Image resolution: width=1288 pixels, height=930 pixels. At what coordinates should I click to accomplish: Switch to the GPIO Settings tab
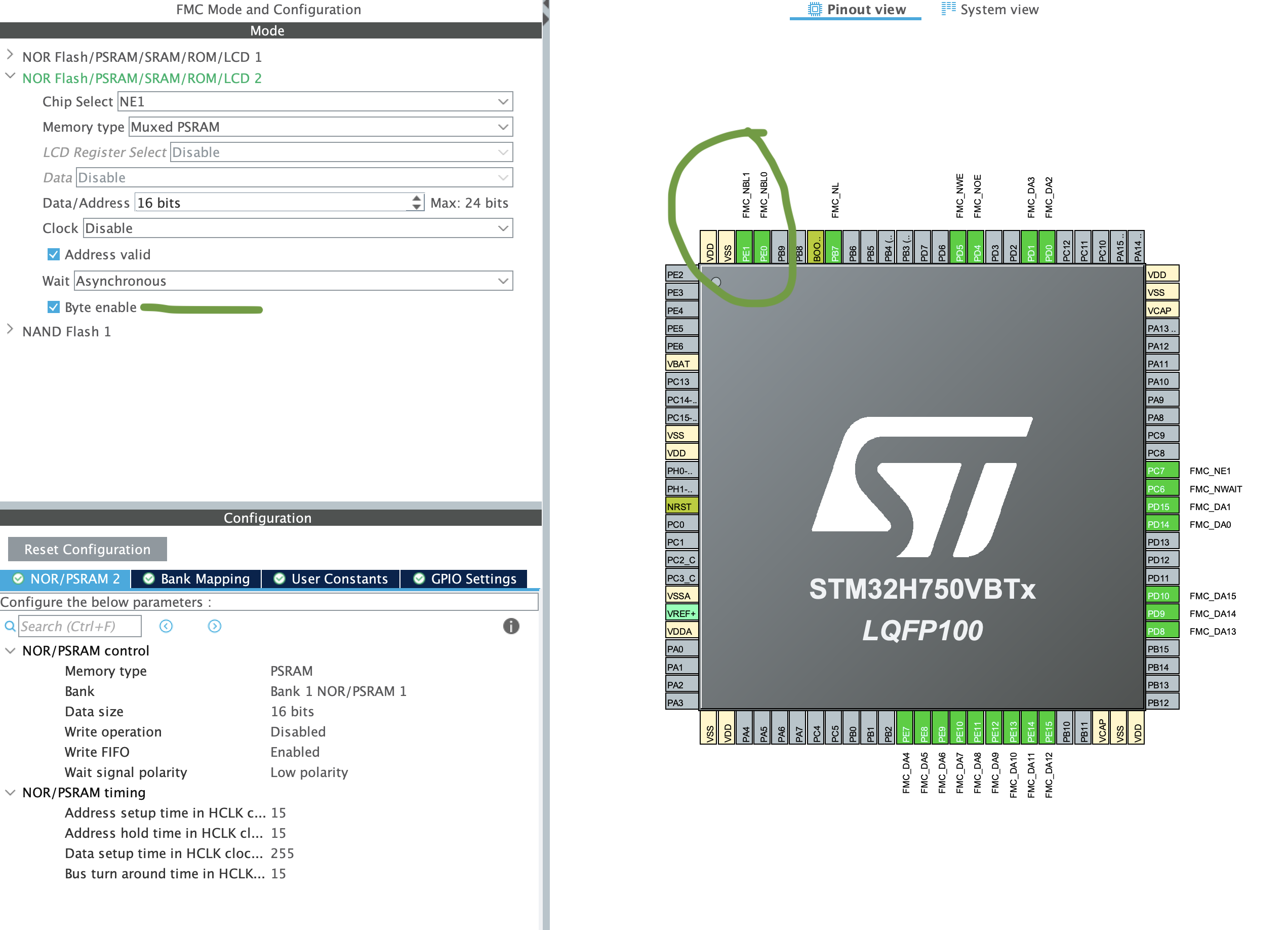click(473, 578)
